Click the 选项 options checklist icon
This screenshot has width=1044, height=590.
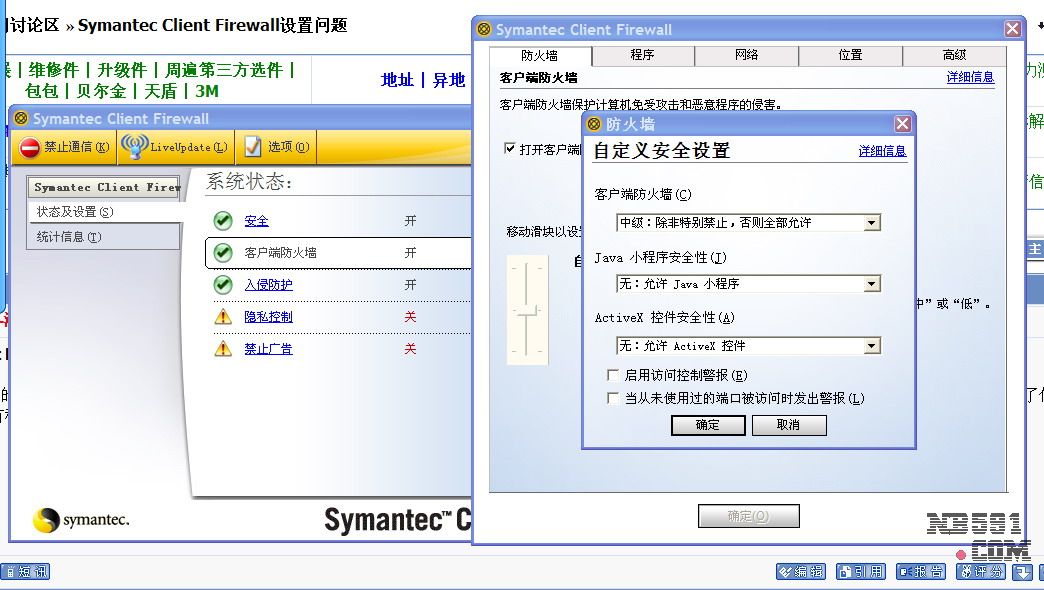tap(253, 147)
